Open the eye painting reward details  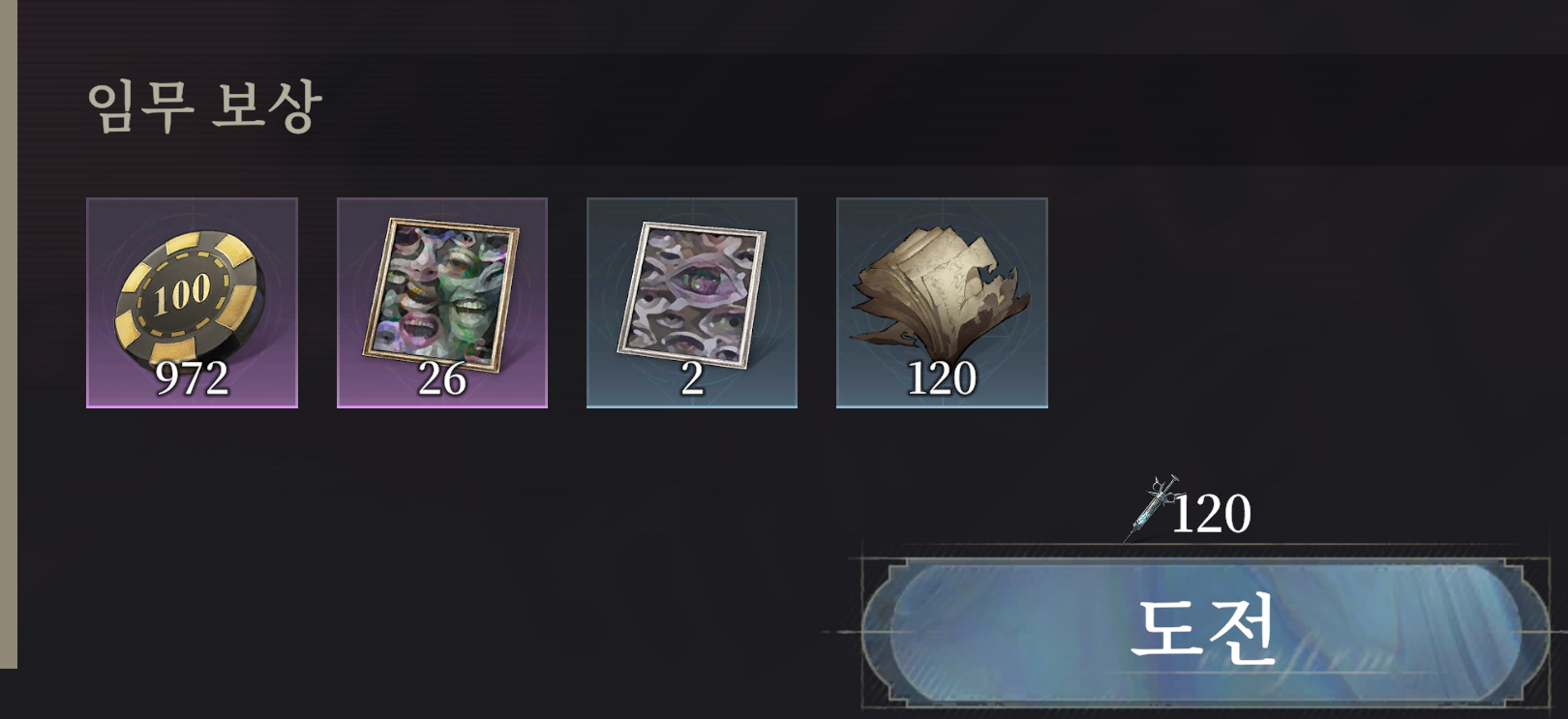click(x=692, y=302)
